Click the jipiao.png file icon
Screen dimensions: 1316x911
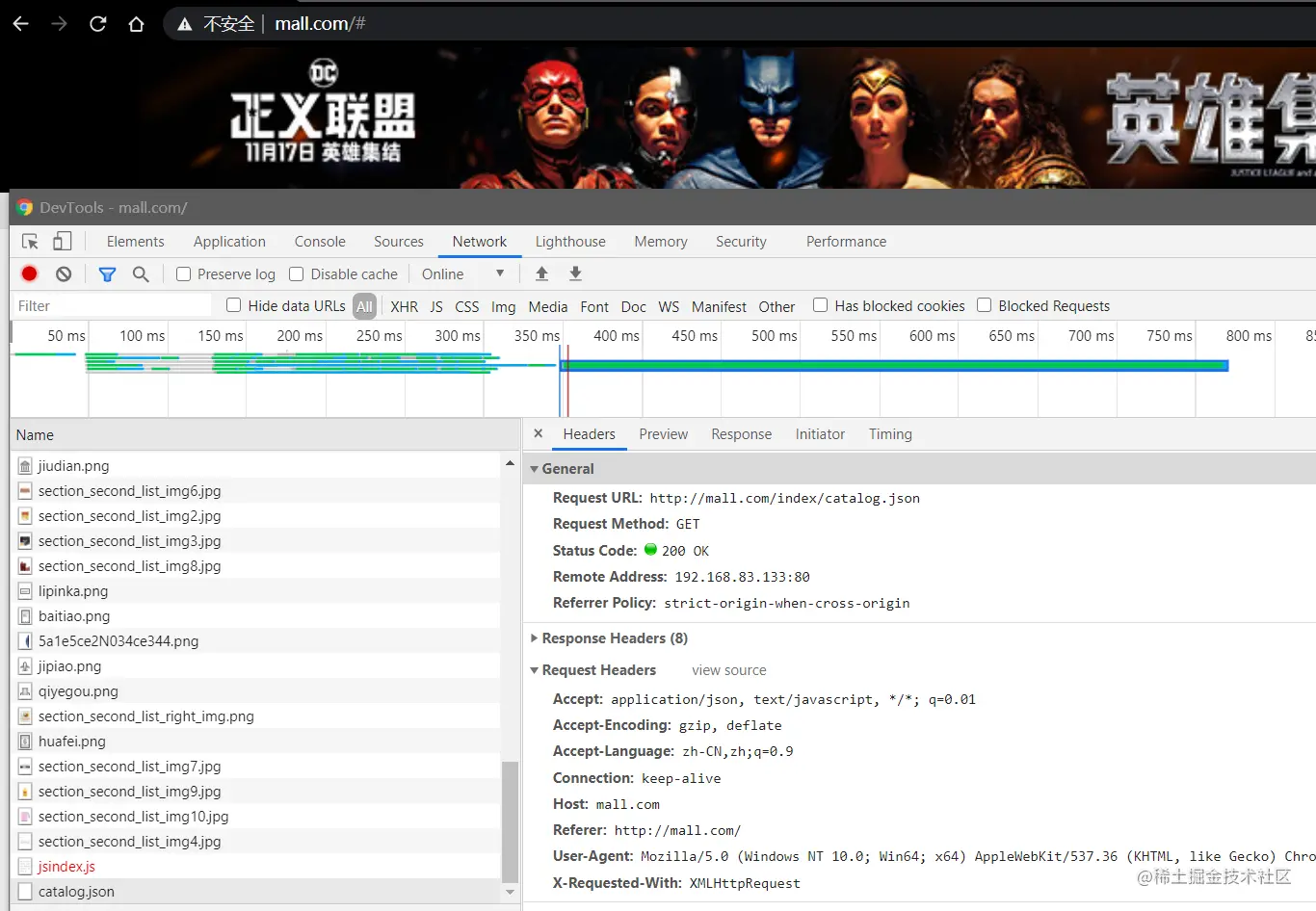pyautogui.click(x=25, y=666)
